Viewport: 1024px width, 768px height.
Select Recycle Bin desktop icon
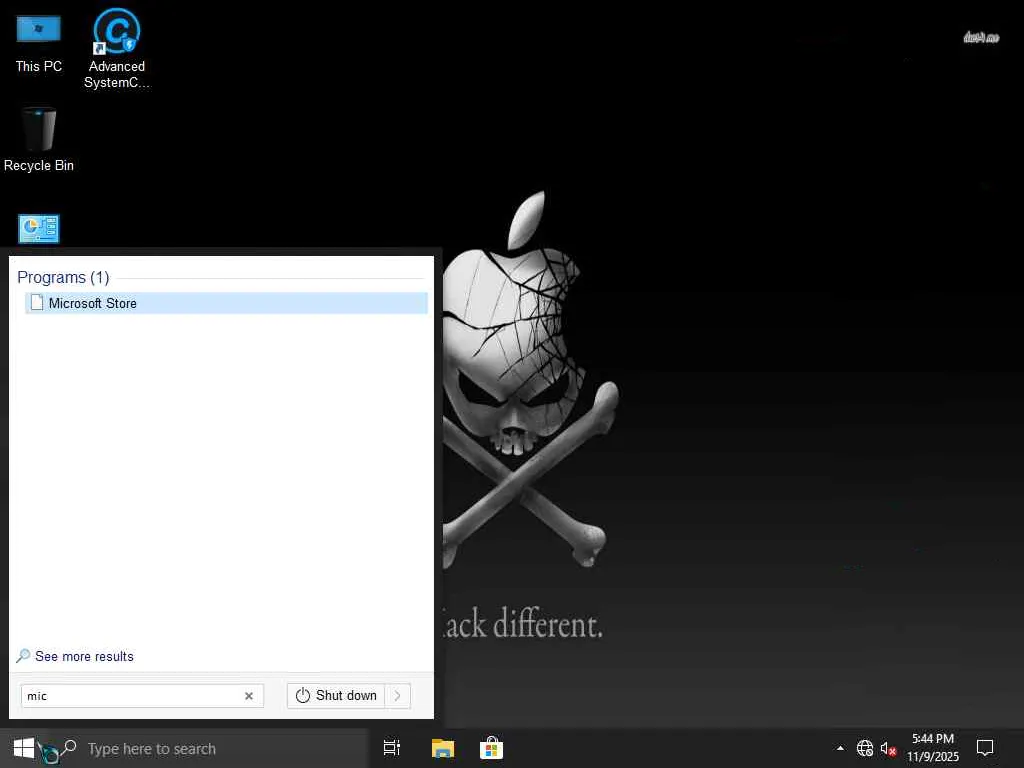tap(39, 140)
